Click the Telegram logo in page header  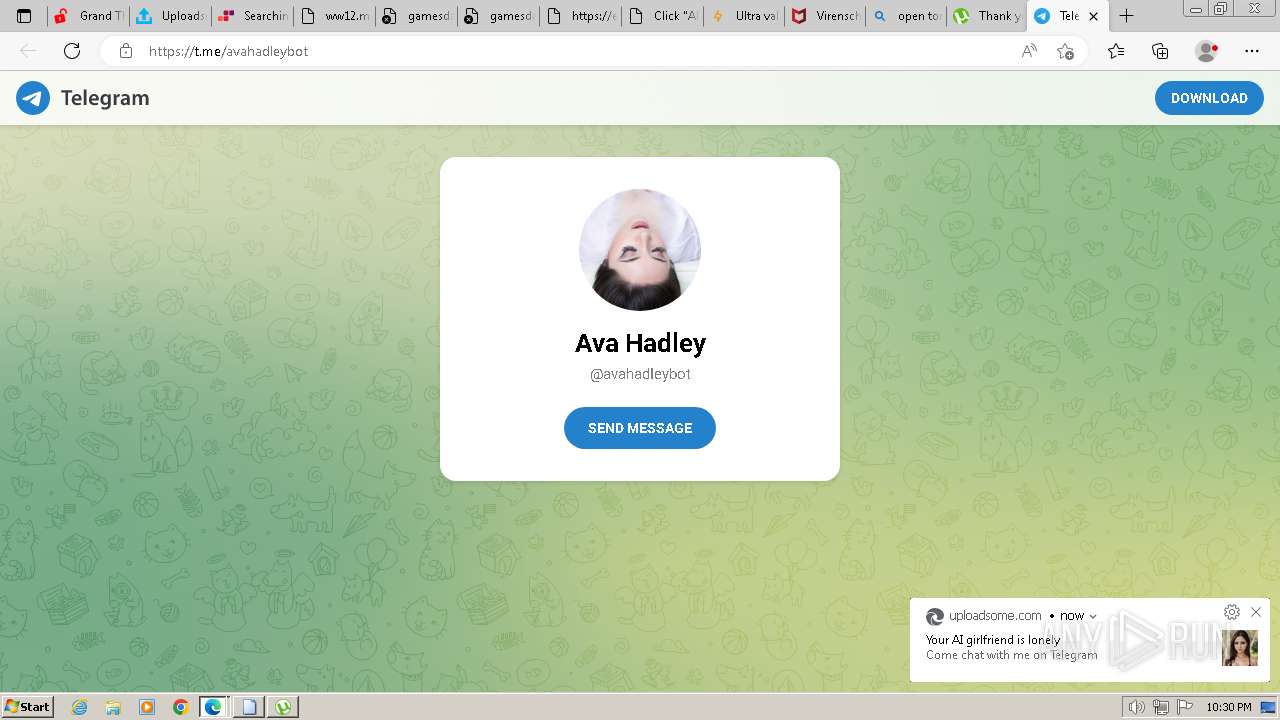tap(83, 98)
